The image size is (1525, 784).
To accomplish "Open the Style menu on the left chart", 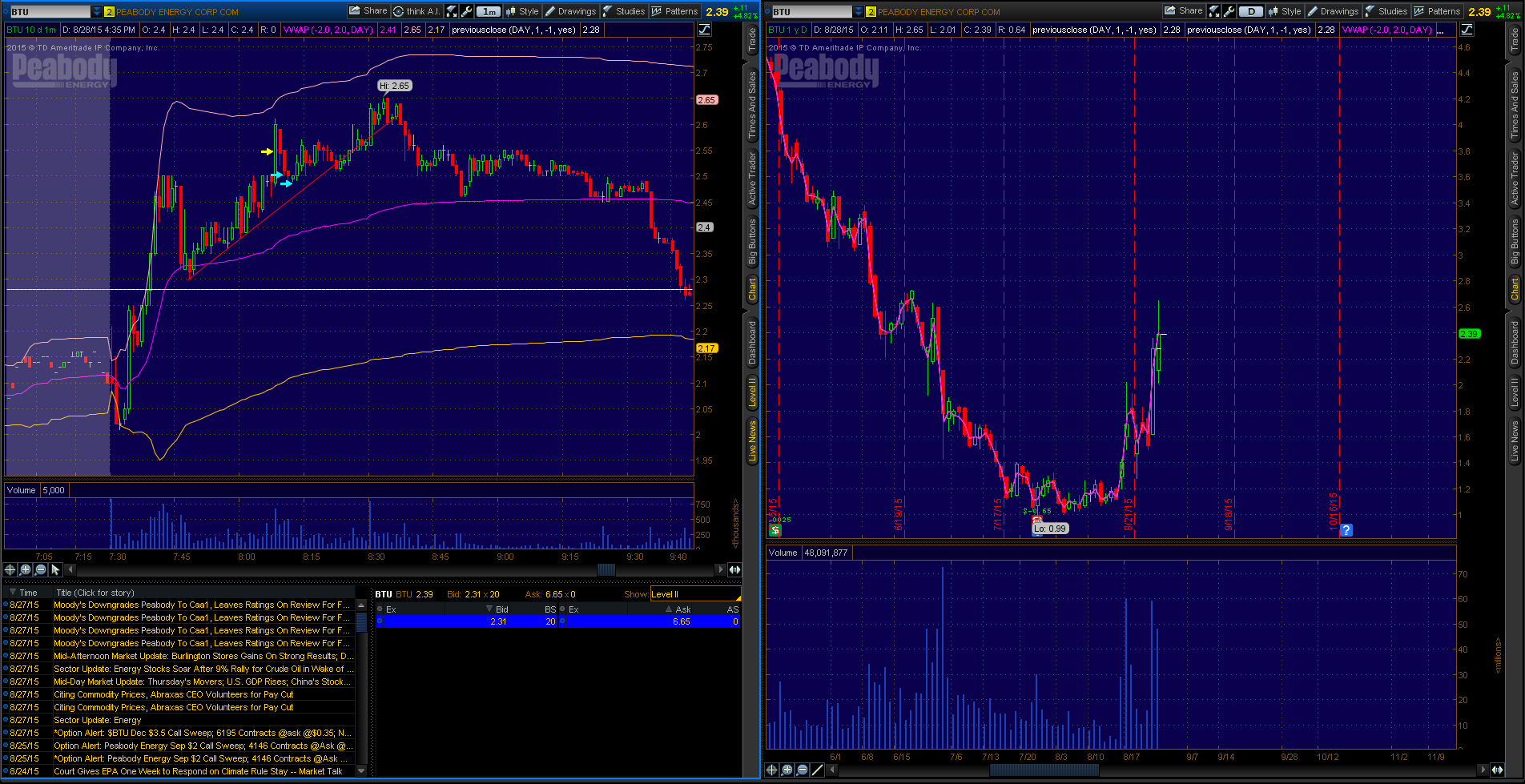I will click(x=522, y=11).
